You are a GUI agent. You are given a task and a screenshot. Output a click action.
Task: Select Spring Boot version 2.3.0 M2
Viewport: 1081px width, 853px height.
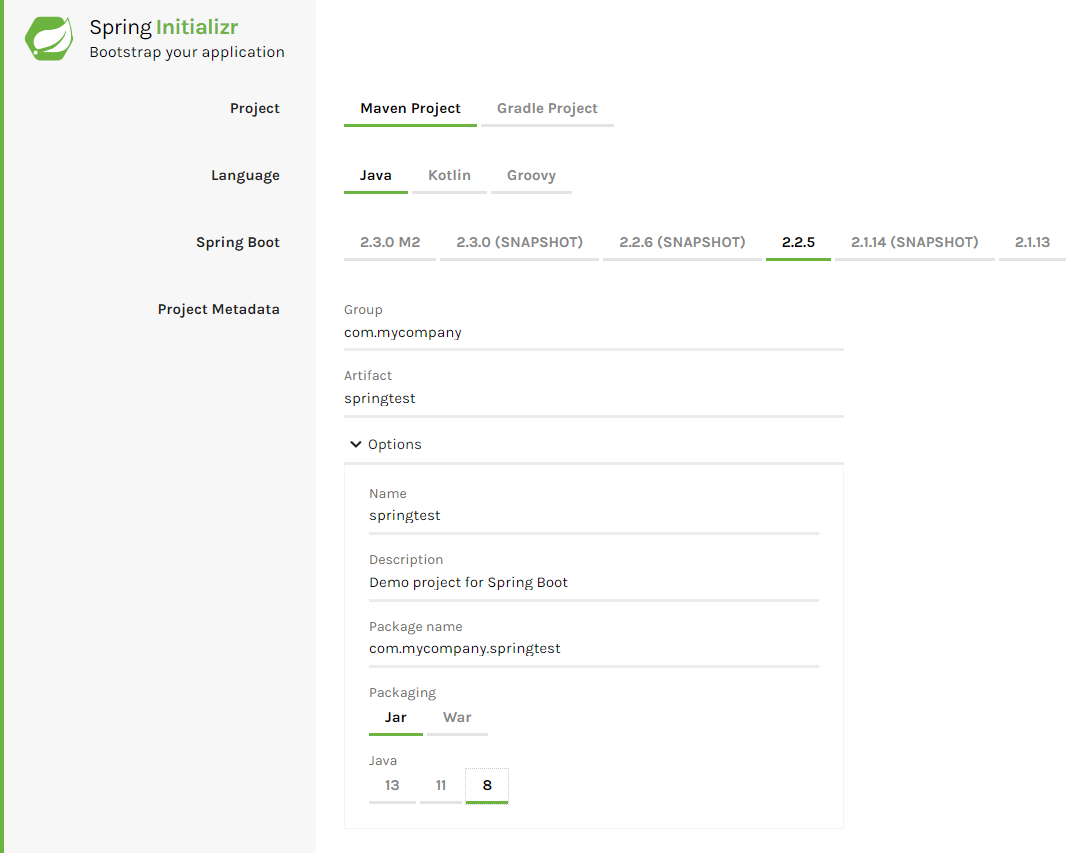(390, 242)
